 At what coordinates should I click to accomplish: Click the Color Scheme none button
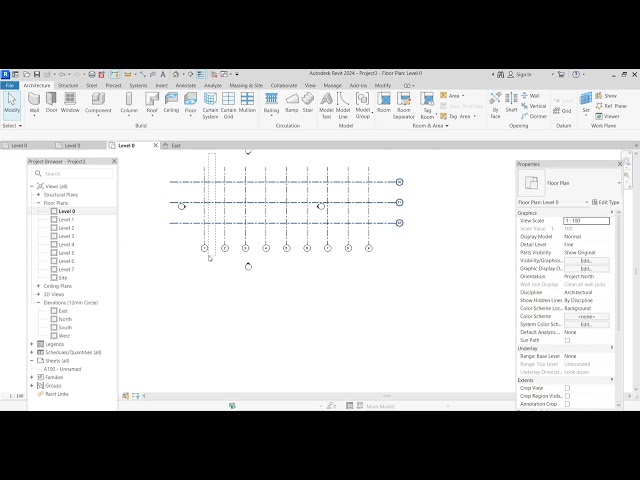[x=587, y=316]
